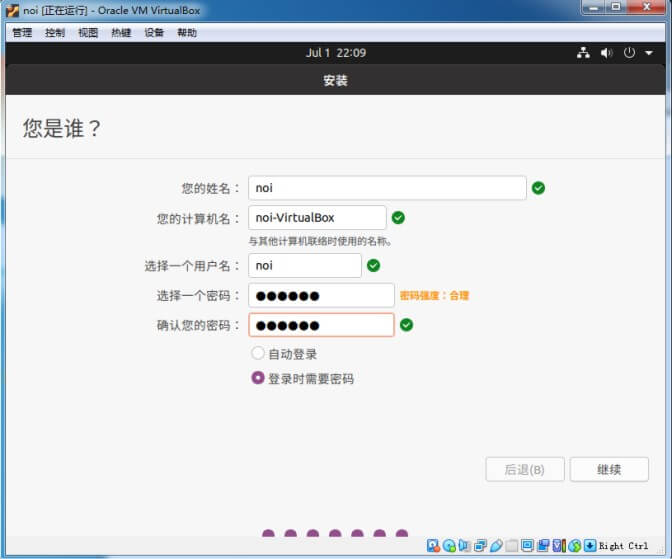Click the volume speaker icon in the top bar
Viewport: 672px width, 559px height.
click(606, 53)
